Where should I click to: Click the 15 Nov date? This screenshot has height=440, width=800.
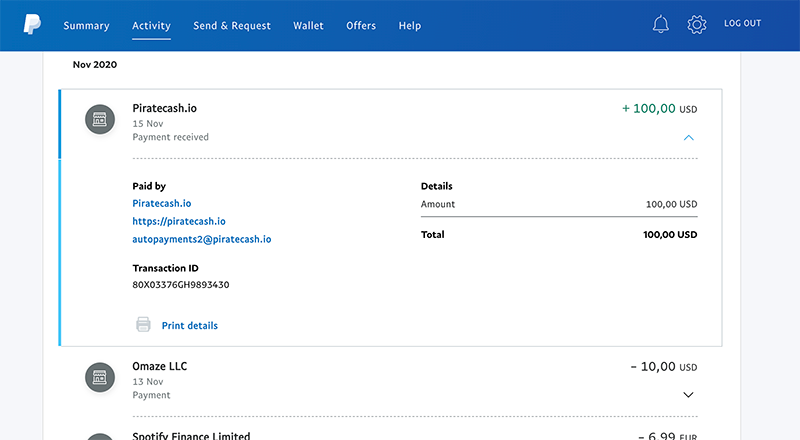[x=148, y=124]
